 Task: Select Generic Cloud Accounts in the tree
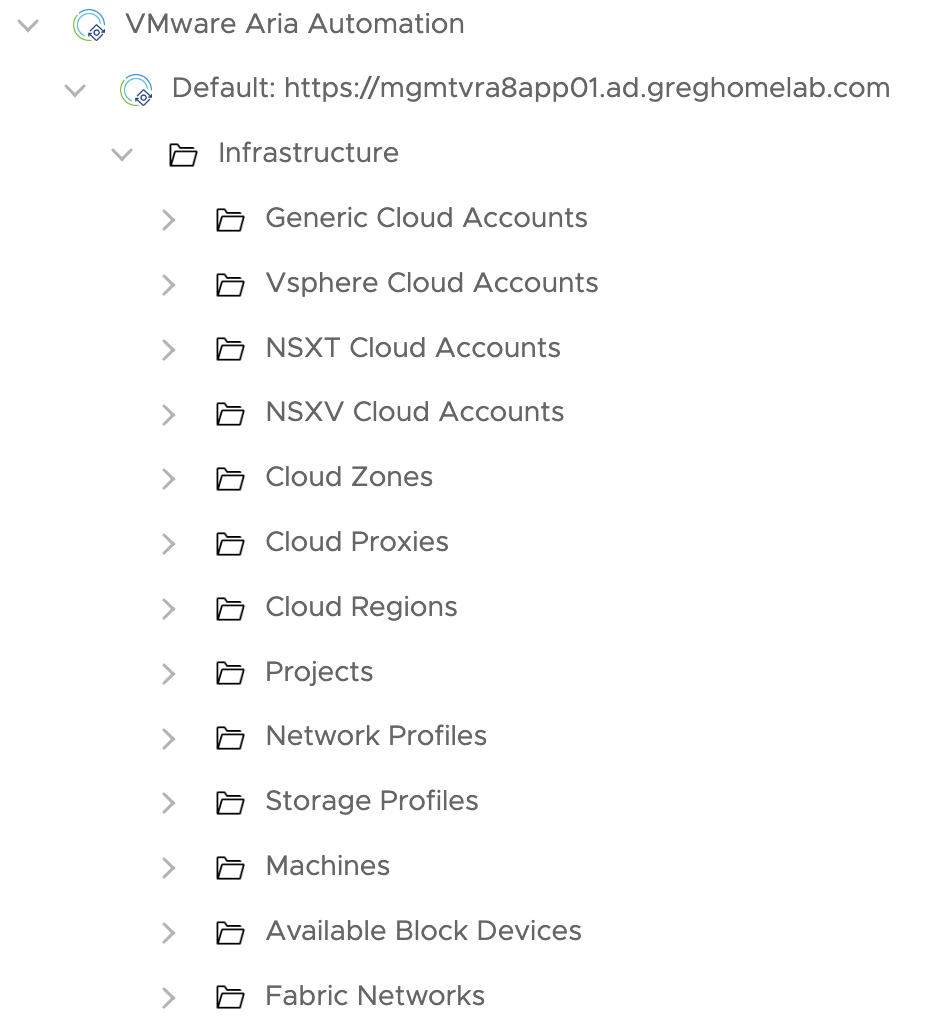click(427, 218)
